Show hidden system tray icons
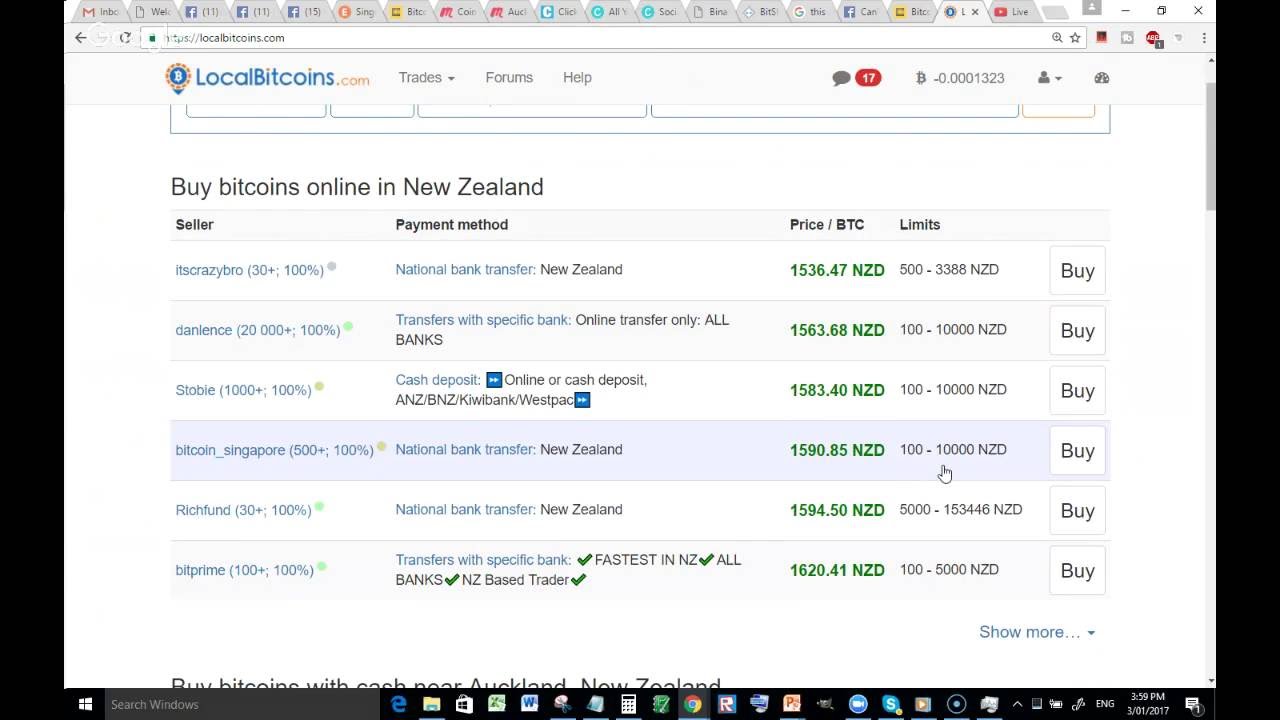The height and width of the screenshot is (720, 1280). click(x=1018, y=704)
